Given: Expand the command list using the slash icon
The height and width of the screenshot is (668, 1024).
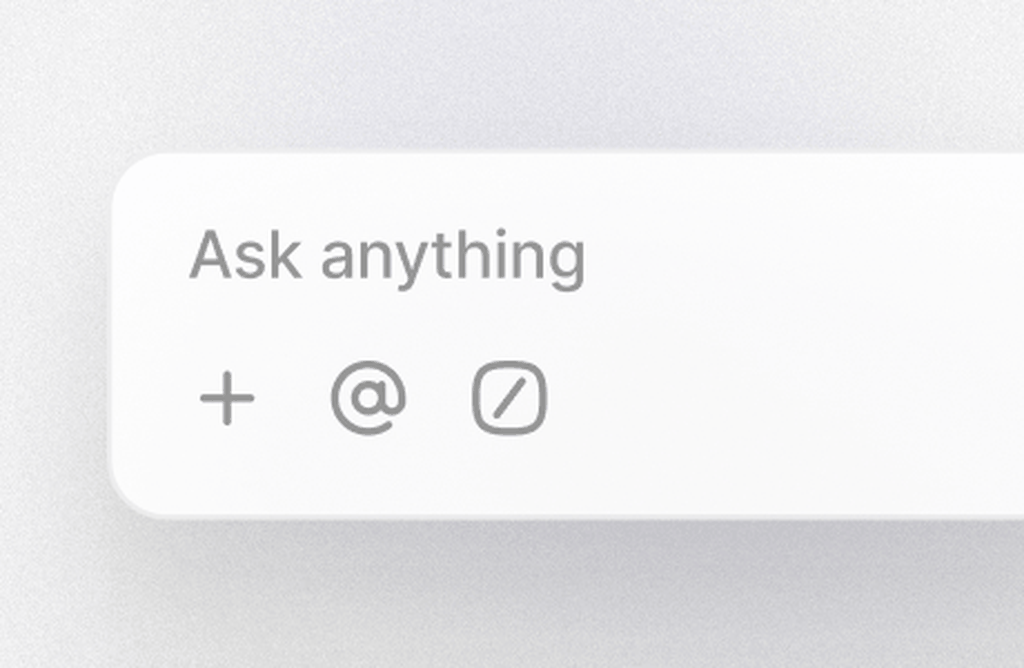Looking at the screenshot, I should (x=509, y=398).
